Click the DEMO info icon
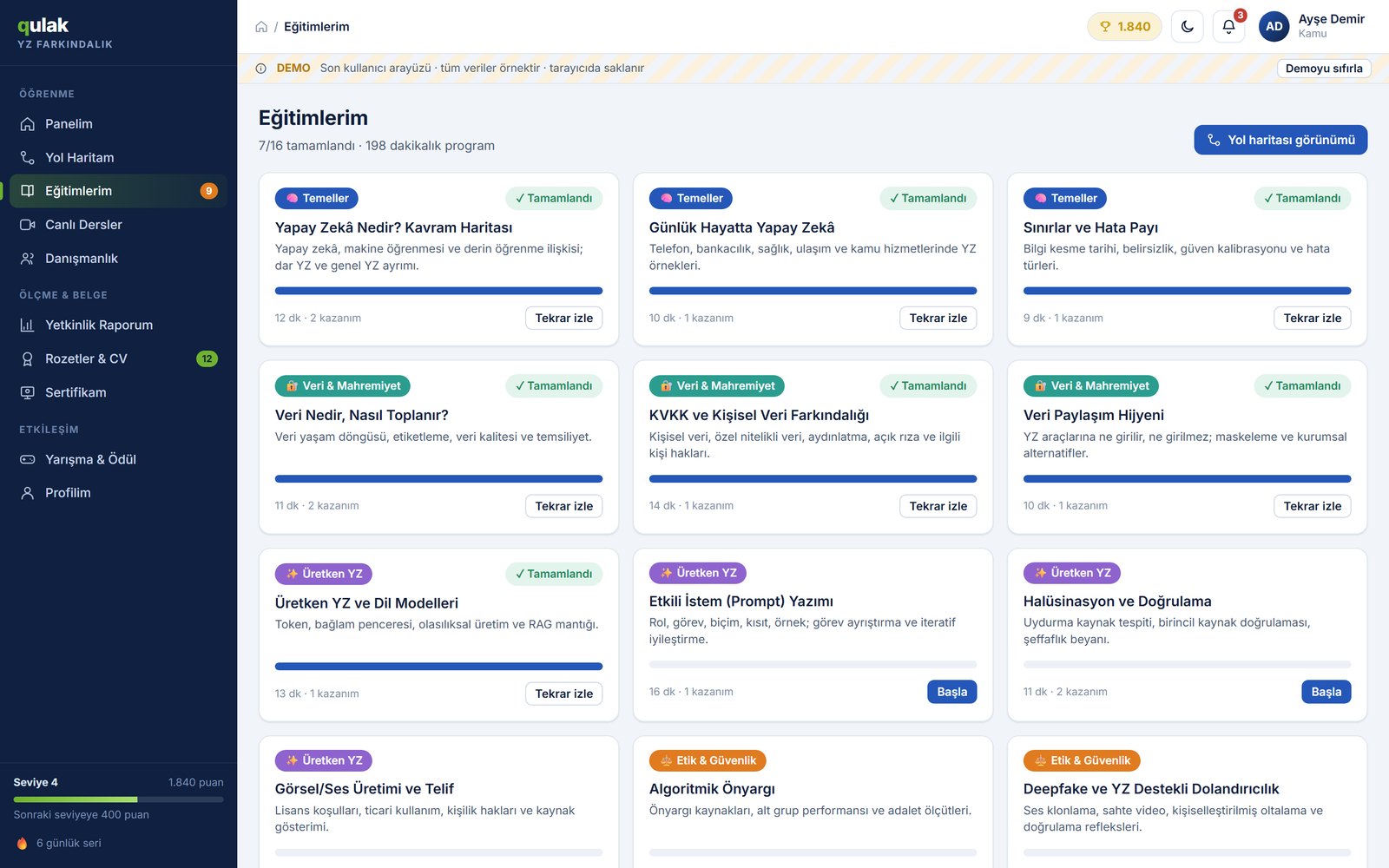Image resolution: width=1389 pixels, height=868 pixels. pyautogui.click(x=260, y=69)
